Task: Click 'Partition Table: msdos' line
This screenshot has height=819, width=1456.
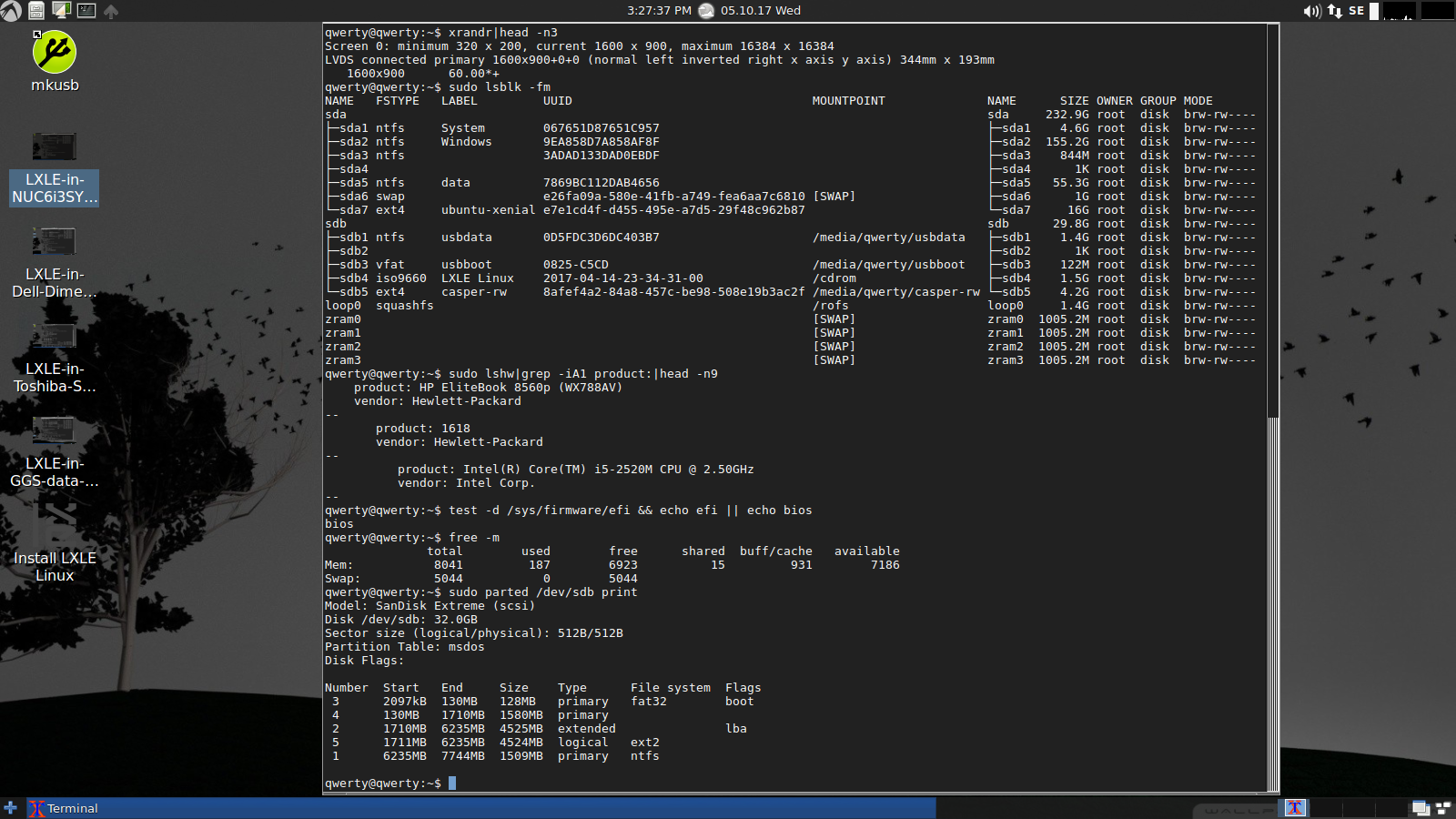Action: pos(405,647)
